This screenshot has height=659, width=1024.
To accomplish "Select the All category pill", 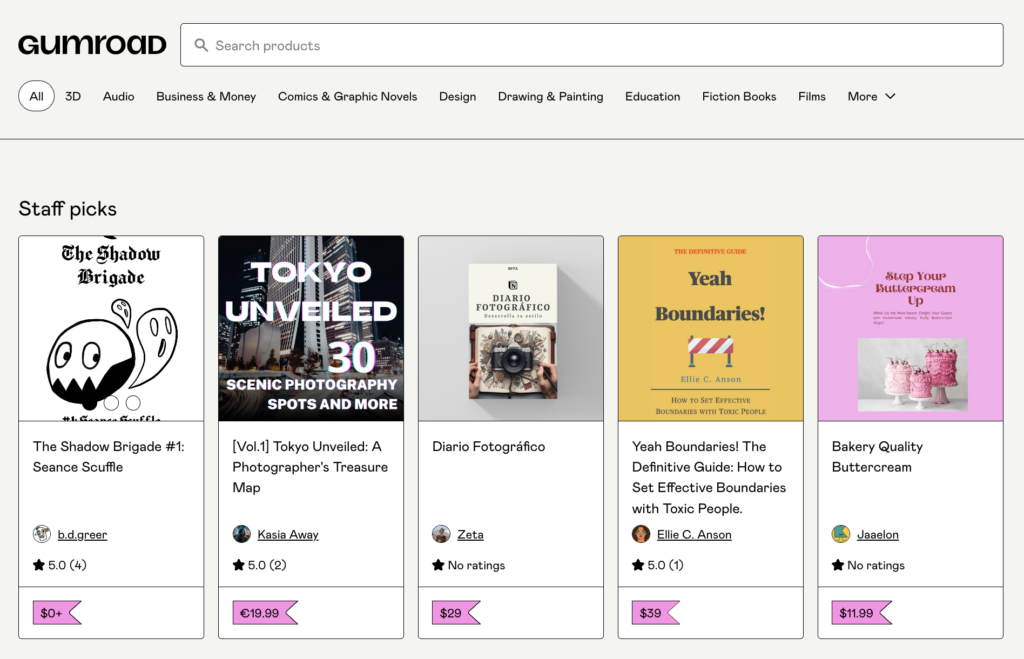I will (x=36, y=96).
